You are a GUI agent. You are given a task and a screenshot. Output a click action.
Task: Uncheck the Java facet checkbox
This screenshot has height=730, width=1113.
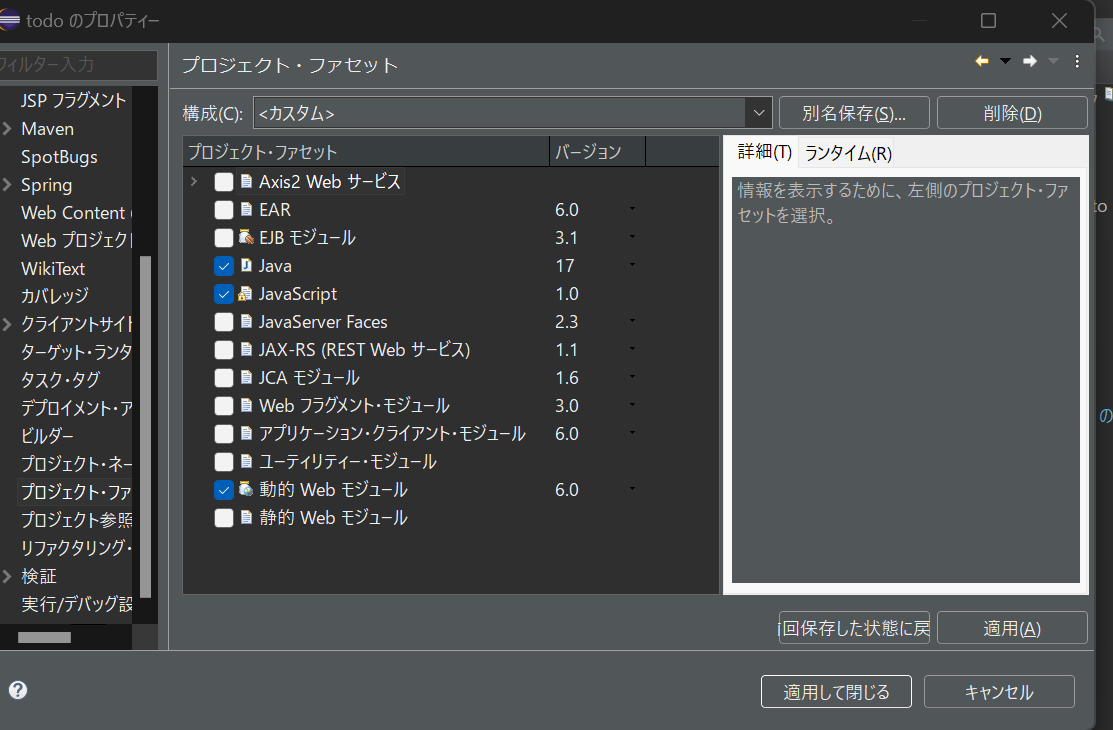pos(224,266)
